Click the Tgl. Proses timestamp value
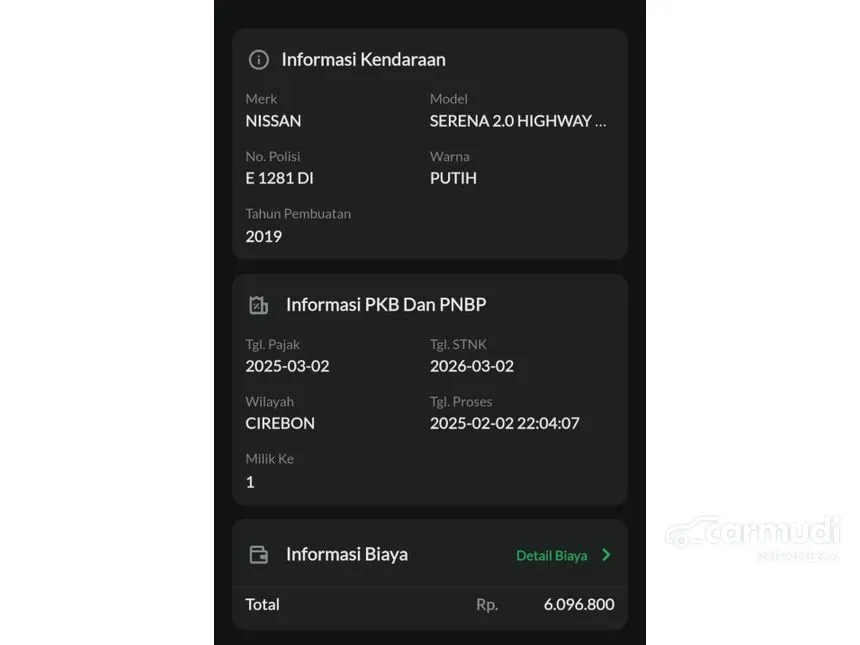The height and width of the screenshot is (645, 860). coord(505,423)
